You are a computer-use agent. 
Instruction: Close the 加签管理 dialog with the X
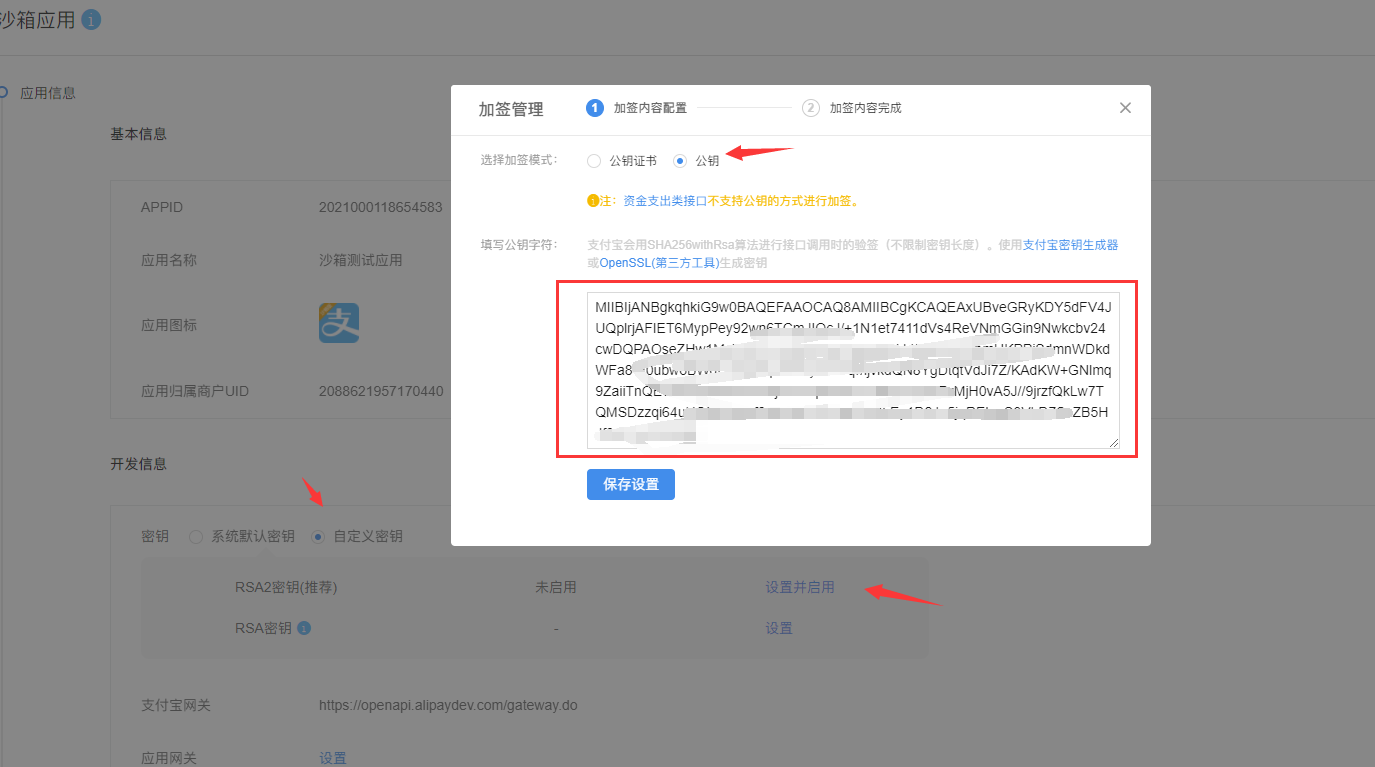coord(1125,108)
